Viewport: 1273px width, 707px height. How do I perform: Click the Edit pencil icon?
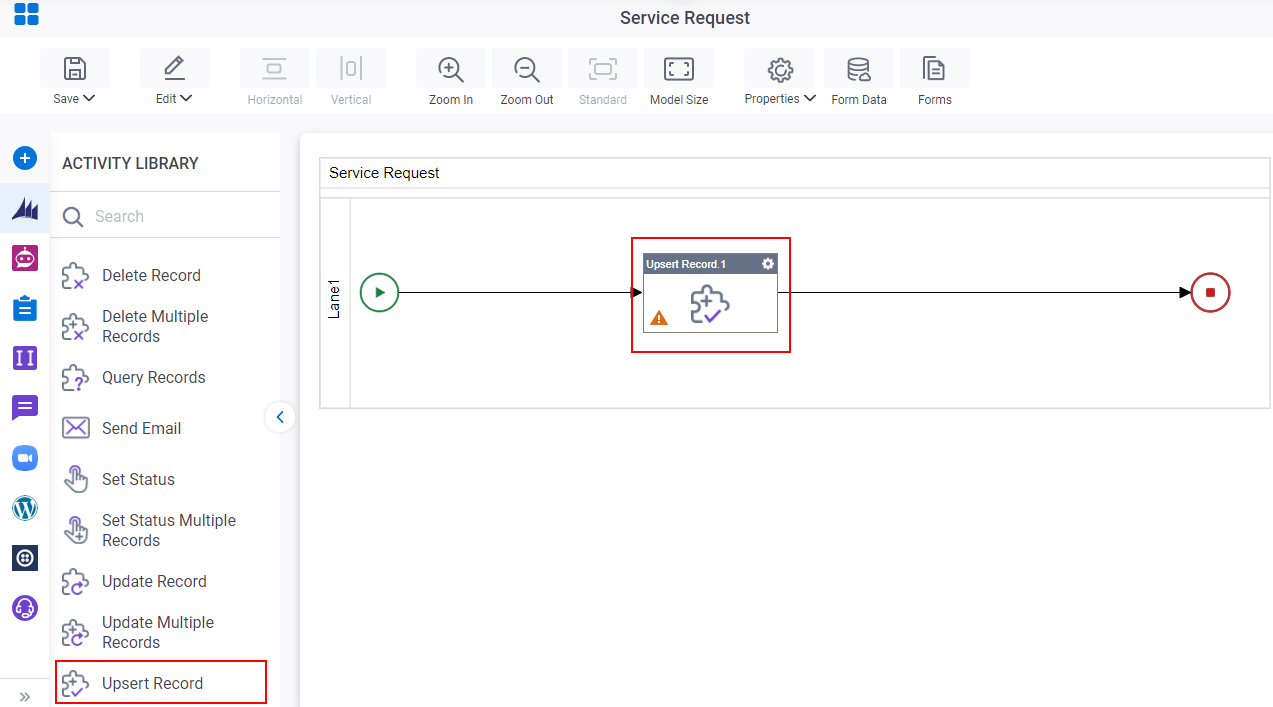point(174,68)
